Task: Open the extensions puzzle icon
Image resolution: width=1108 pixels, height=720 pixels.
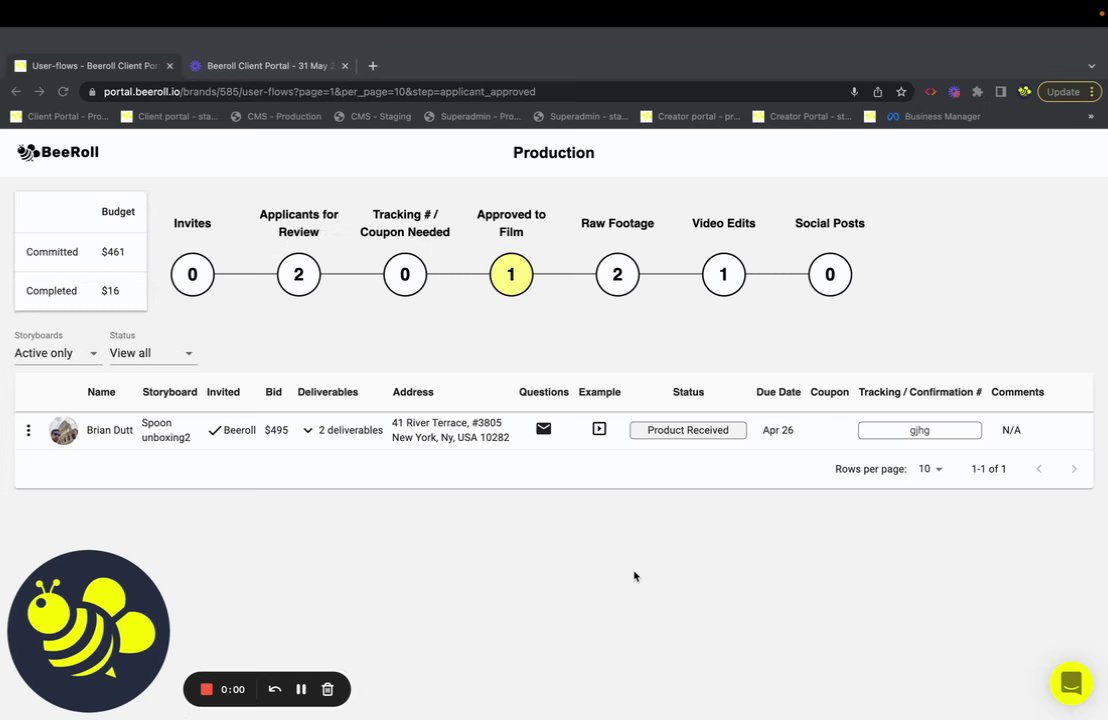Action: click(x=977, y=92)
